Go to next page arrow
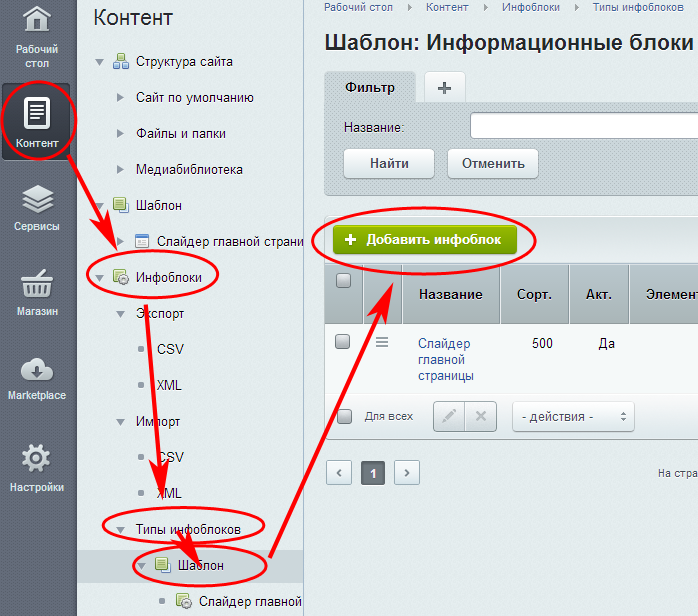Viewport: 698px width, 616px height. (407, 472)
